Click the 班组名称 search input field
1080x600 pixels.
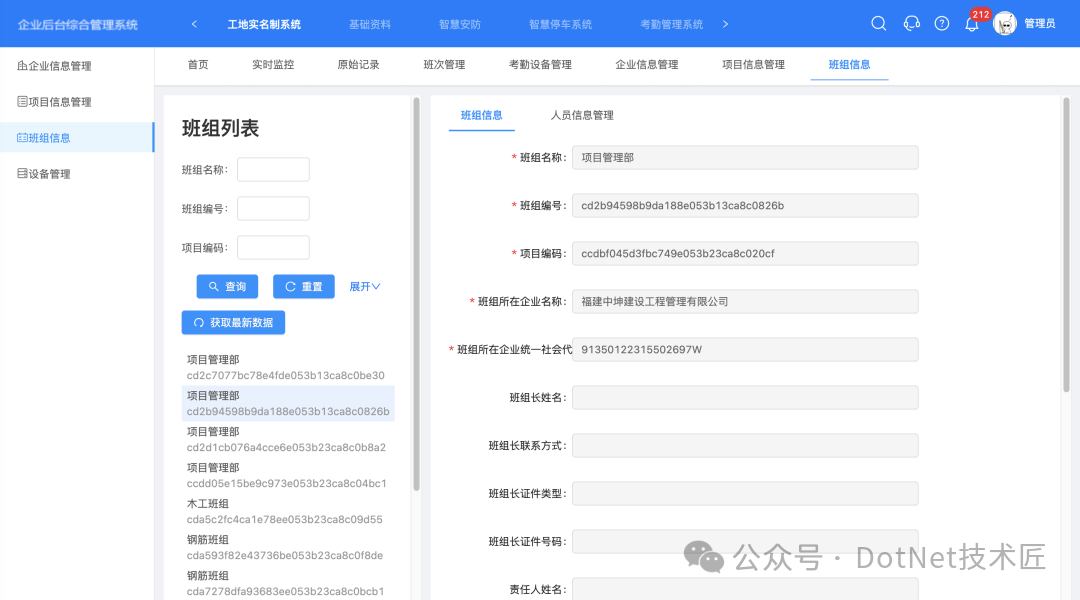(x=273, y=169)
